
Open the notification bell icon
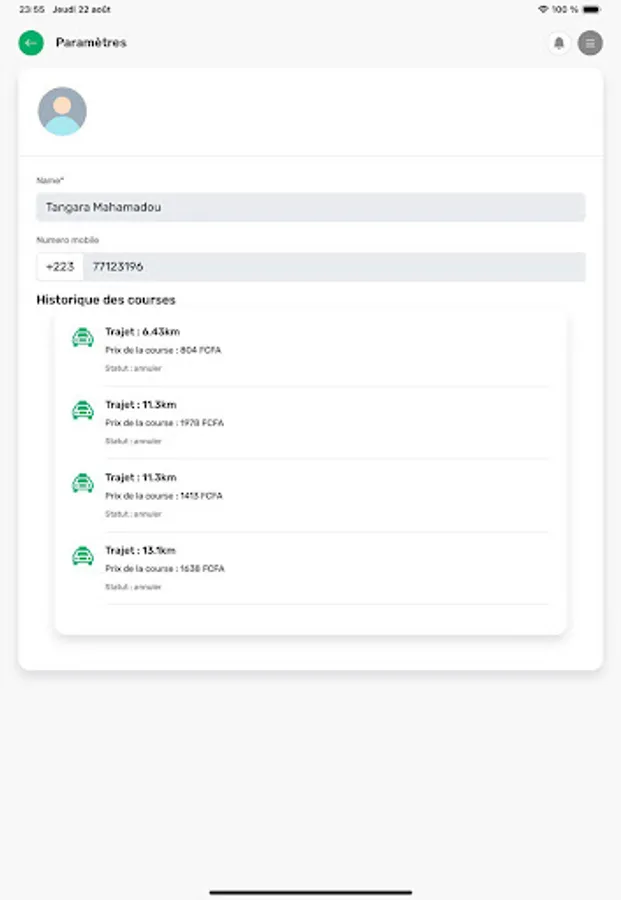[x=559, y=43]
